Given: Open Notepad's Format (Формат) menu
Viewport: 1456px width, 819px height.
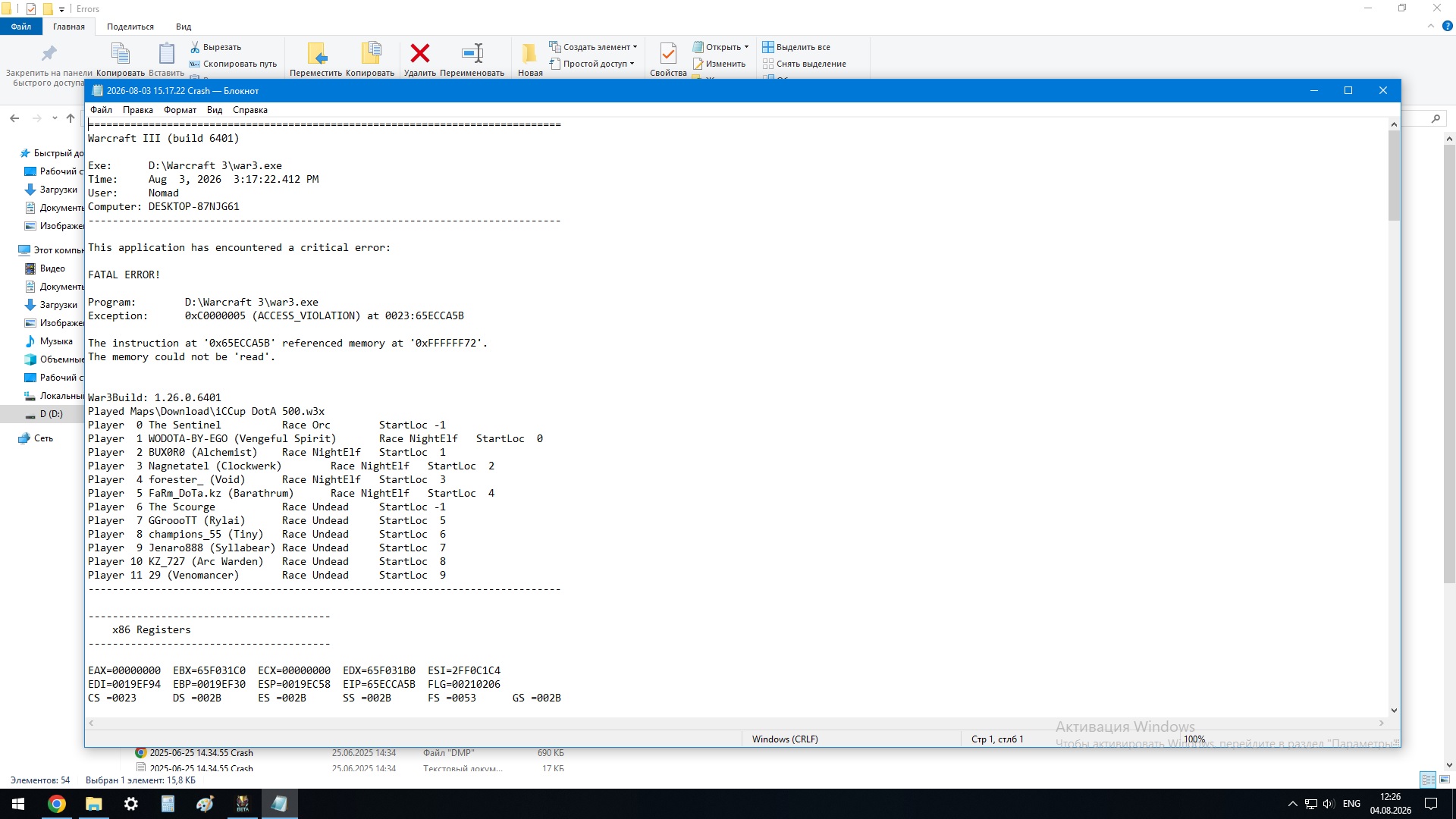Looking at the screenshot, I should click(180, 110).
